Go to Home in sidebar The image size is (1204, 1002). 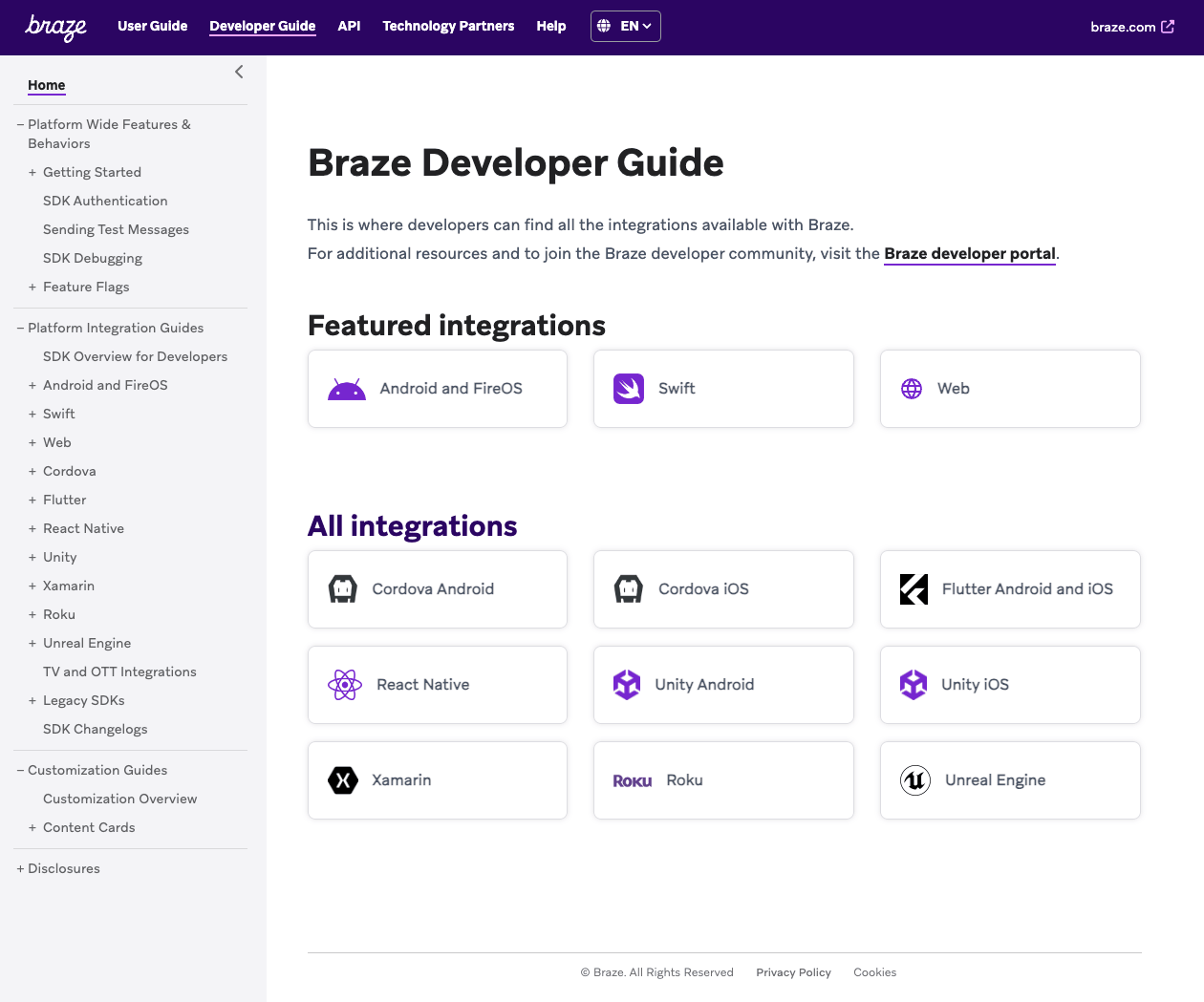[47, 85]
